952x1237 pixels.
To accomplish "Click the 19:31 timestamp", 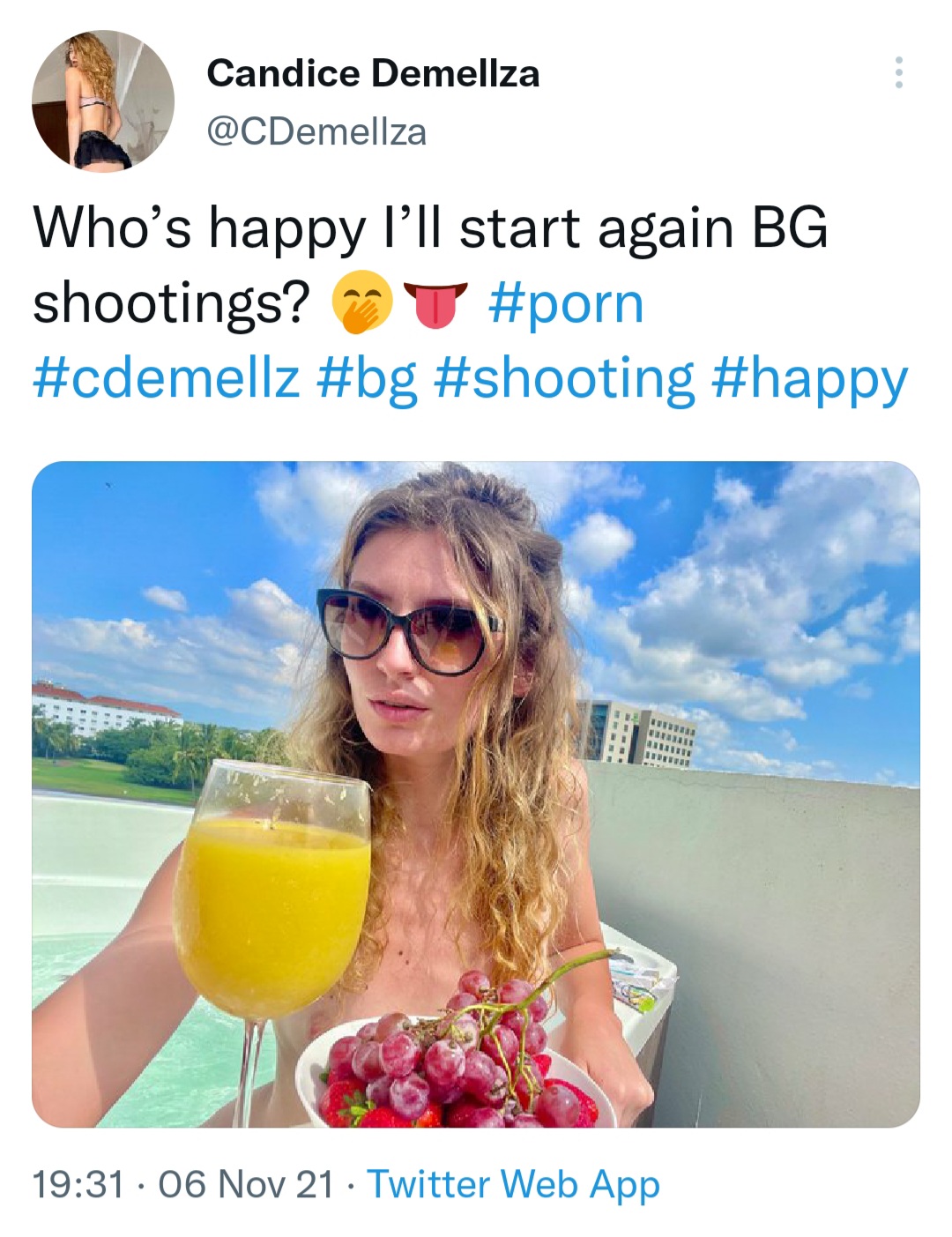I will pyautogui.click(x=78, y=1184).
